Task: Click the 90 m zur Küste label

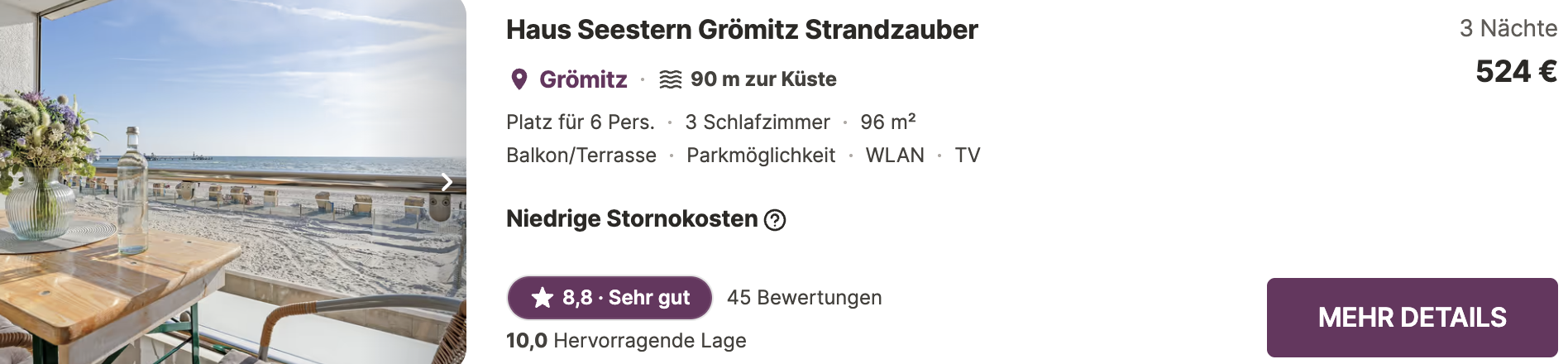Action: pos(763,79)
